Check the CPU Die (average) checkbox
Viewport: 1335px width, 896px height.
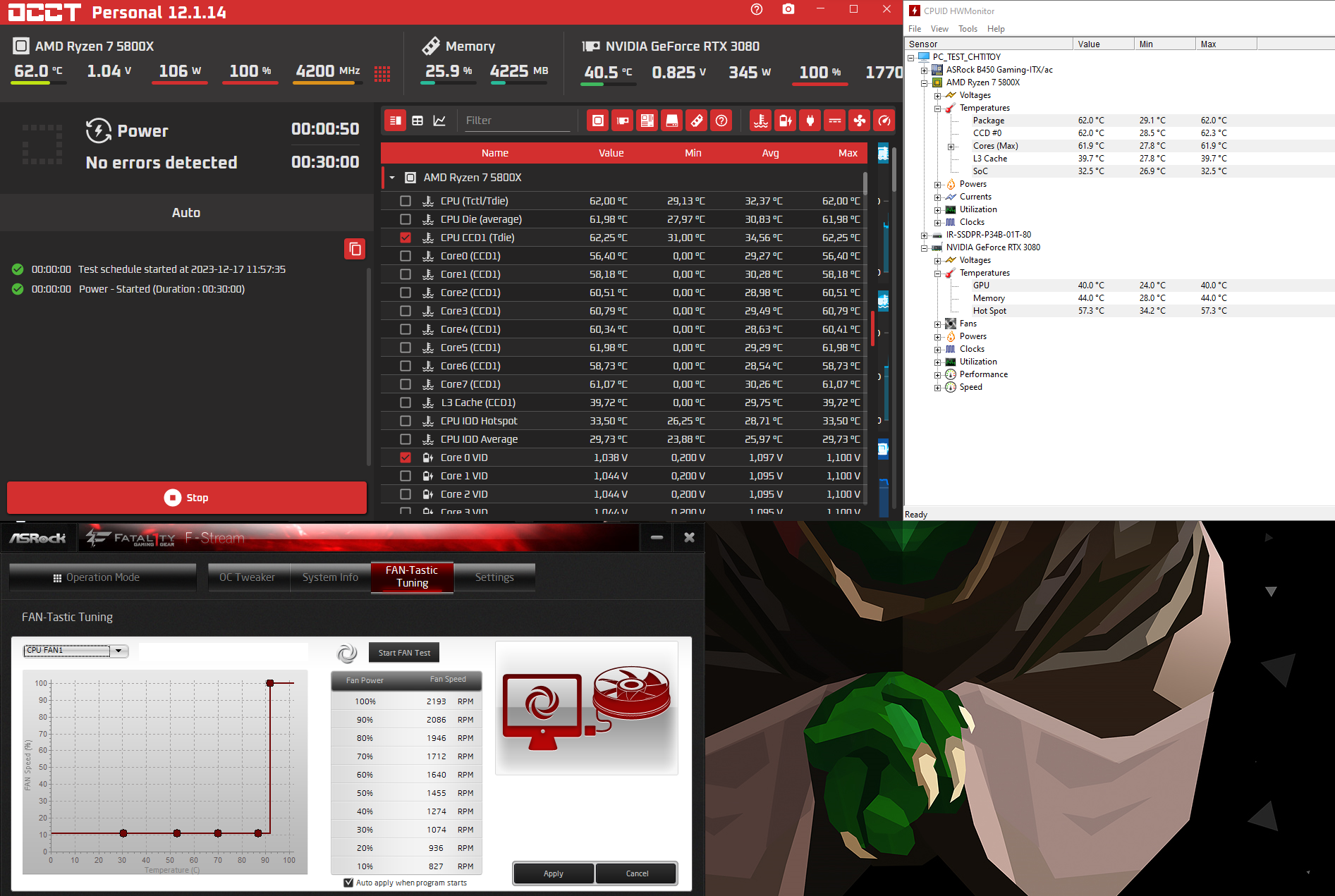coord(406,219)
